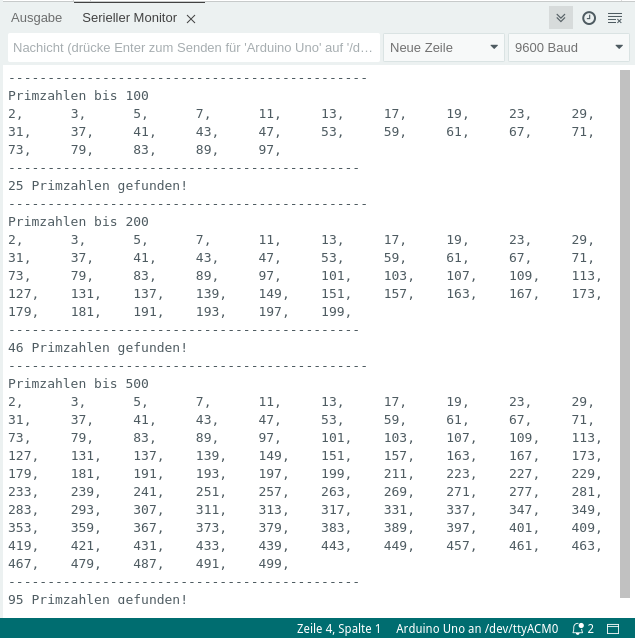
Task: Click the Nachricht serial message input field
Action: [193, 48]
